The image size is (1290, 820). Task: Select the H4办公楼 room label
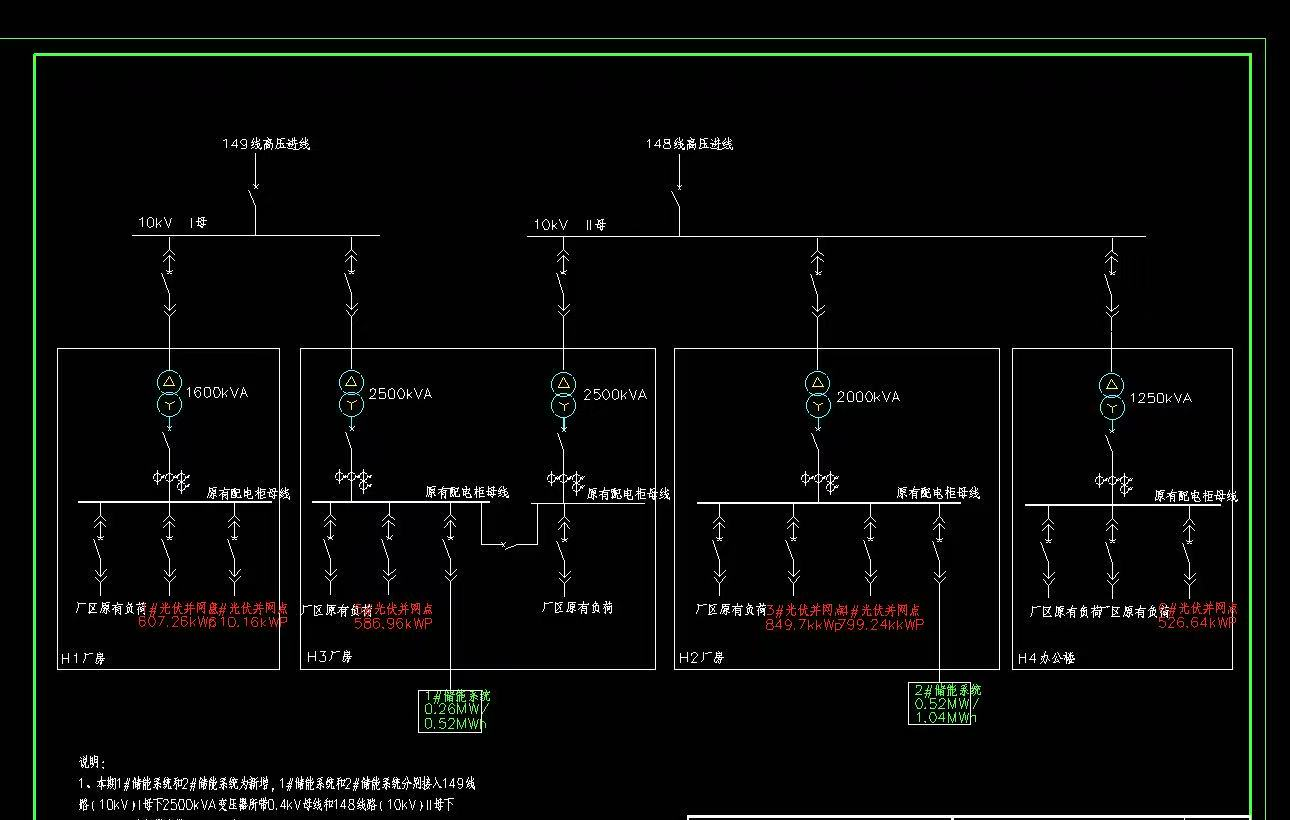pyautogui.click(x=1046, y=658)
